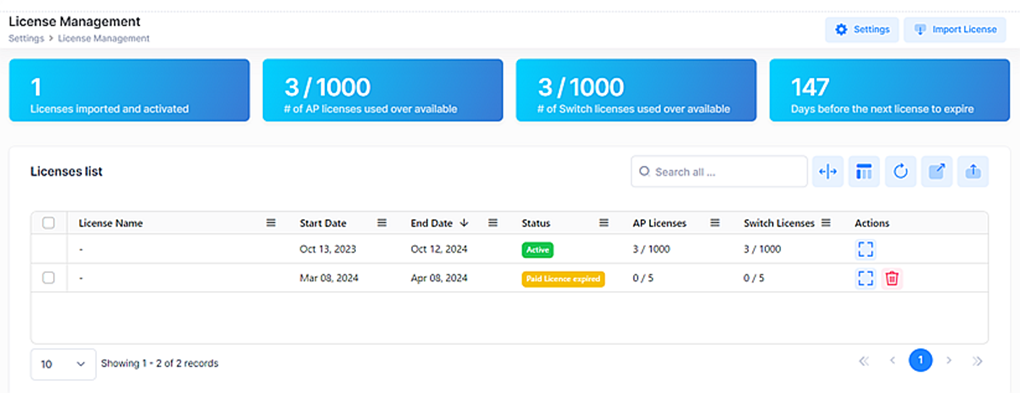
Task: Sort by End Date column header
Action: (x=431, y=223)
